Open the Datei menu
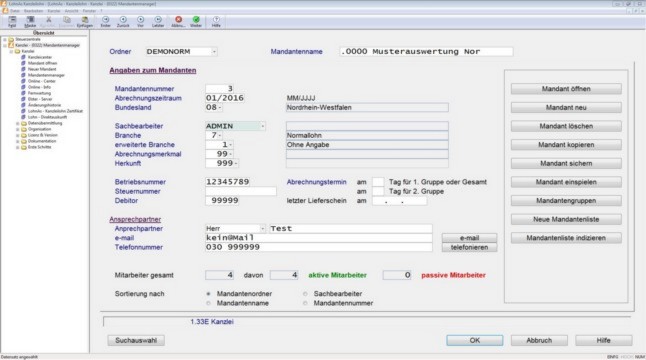Viewport: 646px width, 360px height. [15, 11]
